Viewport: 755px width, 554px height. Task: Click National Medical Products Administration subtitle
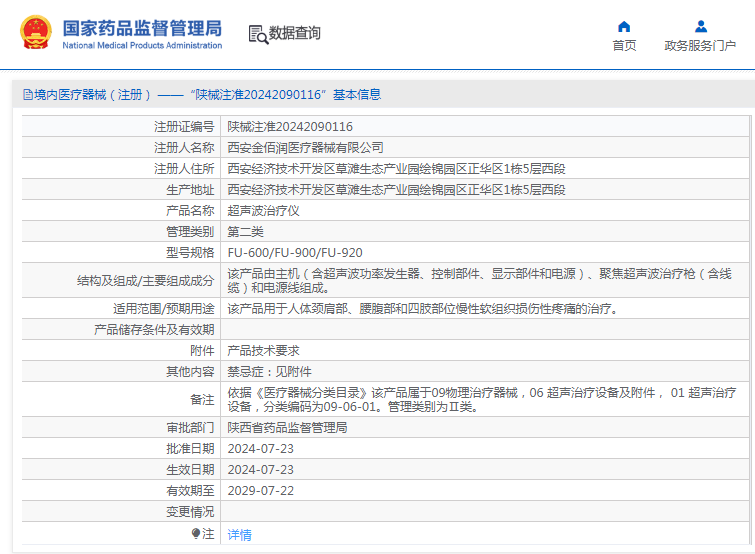tap(142, 45)
